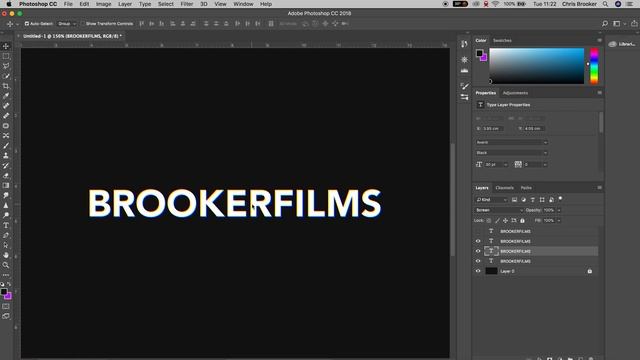Click the type layer filter icon
Screen dimensions: 640x360
point(533,200)
